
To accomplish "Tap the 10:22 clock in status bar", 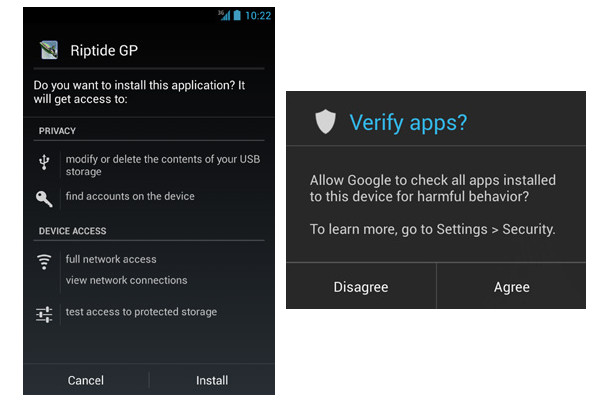I will [x=258, y=15].
